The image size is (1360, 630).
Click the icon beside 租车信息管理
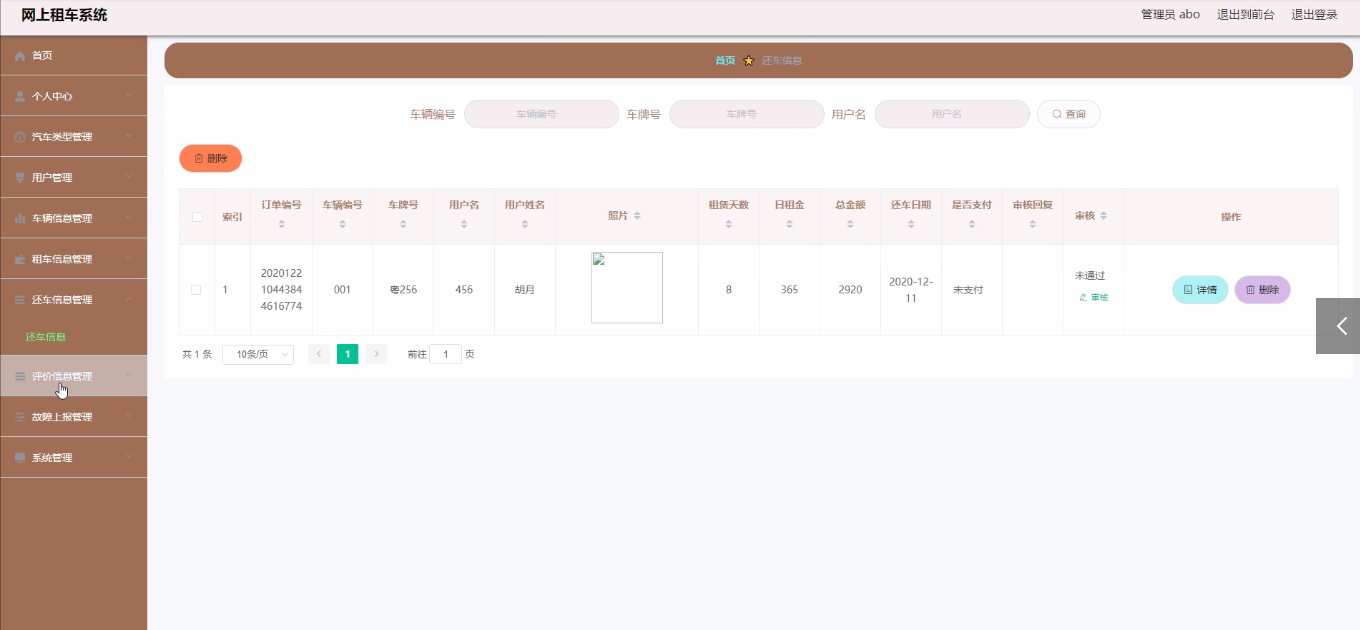20,259
